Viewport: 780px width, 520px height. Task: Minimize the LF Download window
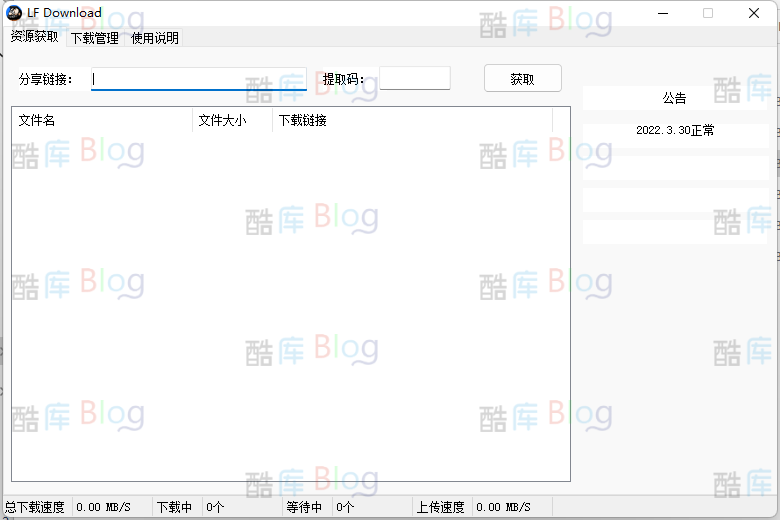click(663, 13)
